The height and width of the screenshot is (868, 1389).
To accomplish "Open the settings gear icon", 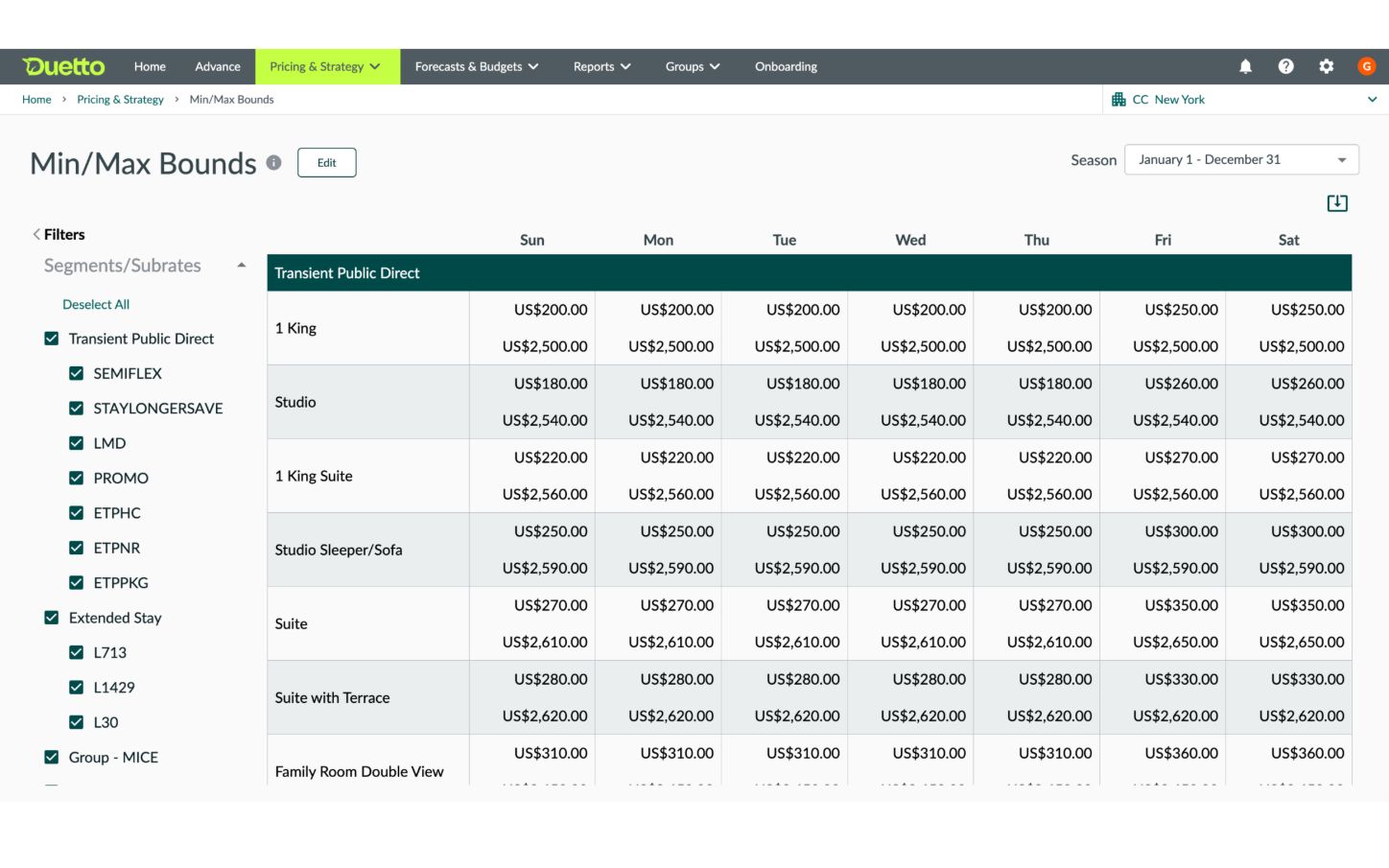I will coord(1326,66).
